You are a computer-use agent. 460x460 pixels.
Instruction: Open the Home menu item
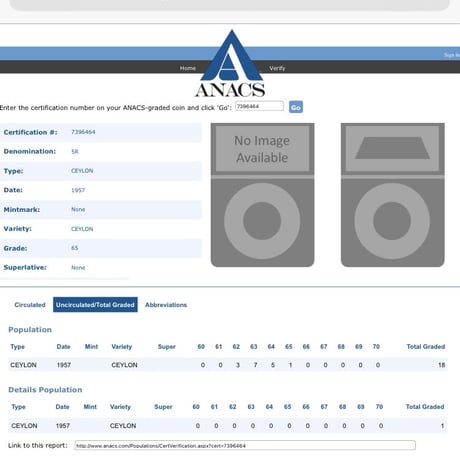(188, 68)
